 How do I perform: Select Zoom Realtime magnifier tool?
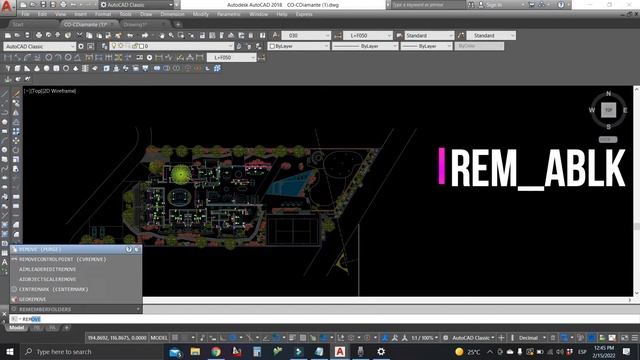171,36
